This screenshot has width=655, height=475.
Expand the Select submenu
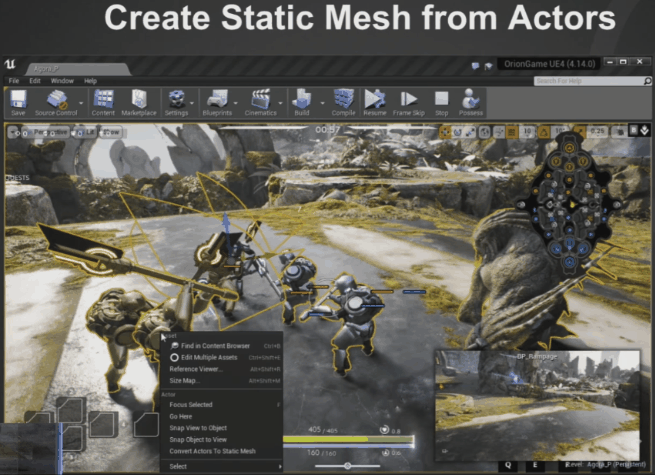click(222, 467)
